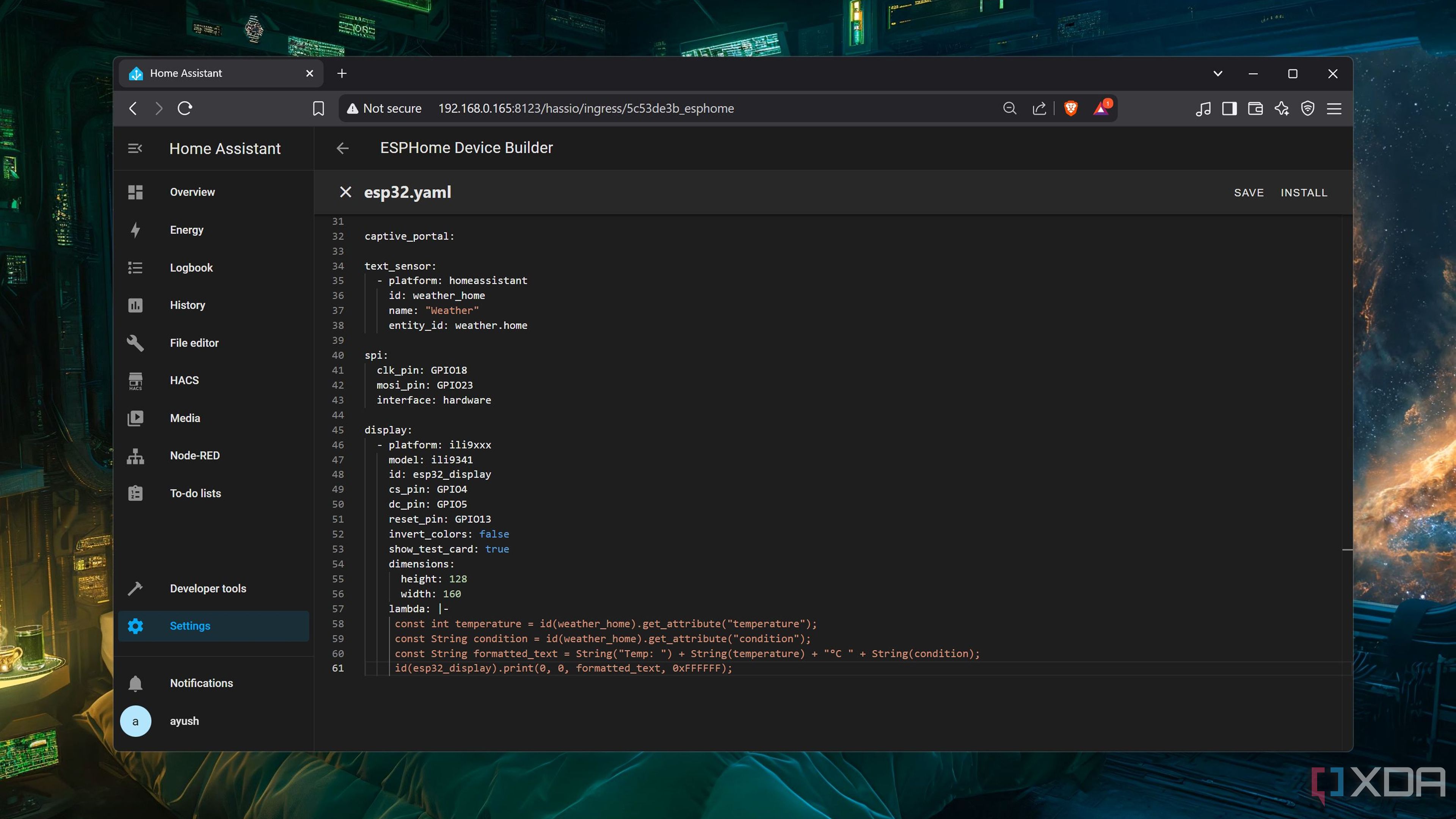This screenshot has height=819, width=1456.
Task: Click the 'invert_colors: false' line
Action: [x=449, y=534]
